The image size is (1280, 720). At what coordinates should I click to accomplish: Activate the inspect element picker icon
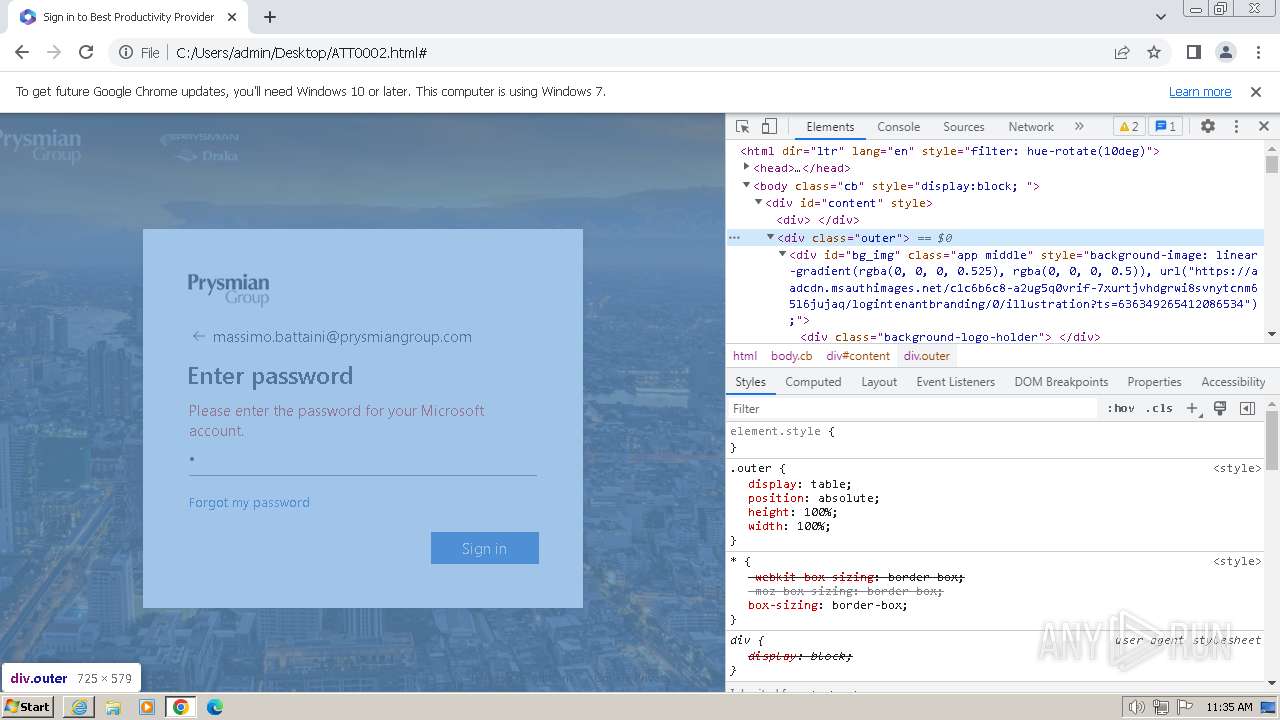pyautogui.click(x=742, y=127)
